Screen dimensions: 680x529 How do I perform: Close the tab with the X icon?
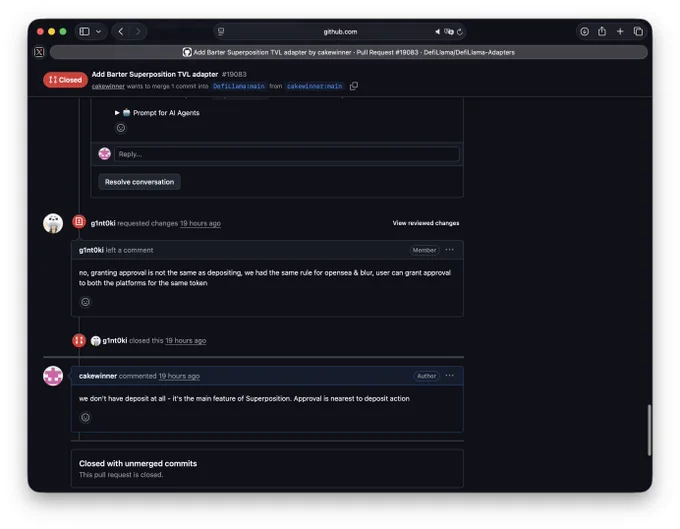point(39,52)
